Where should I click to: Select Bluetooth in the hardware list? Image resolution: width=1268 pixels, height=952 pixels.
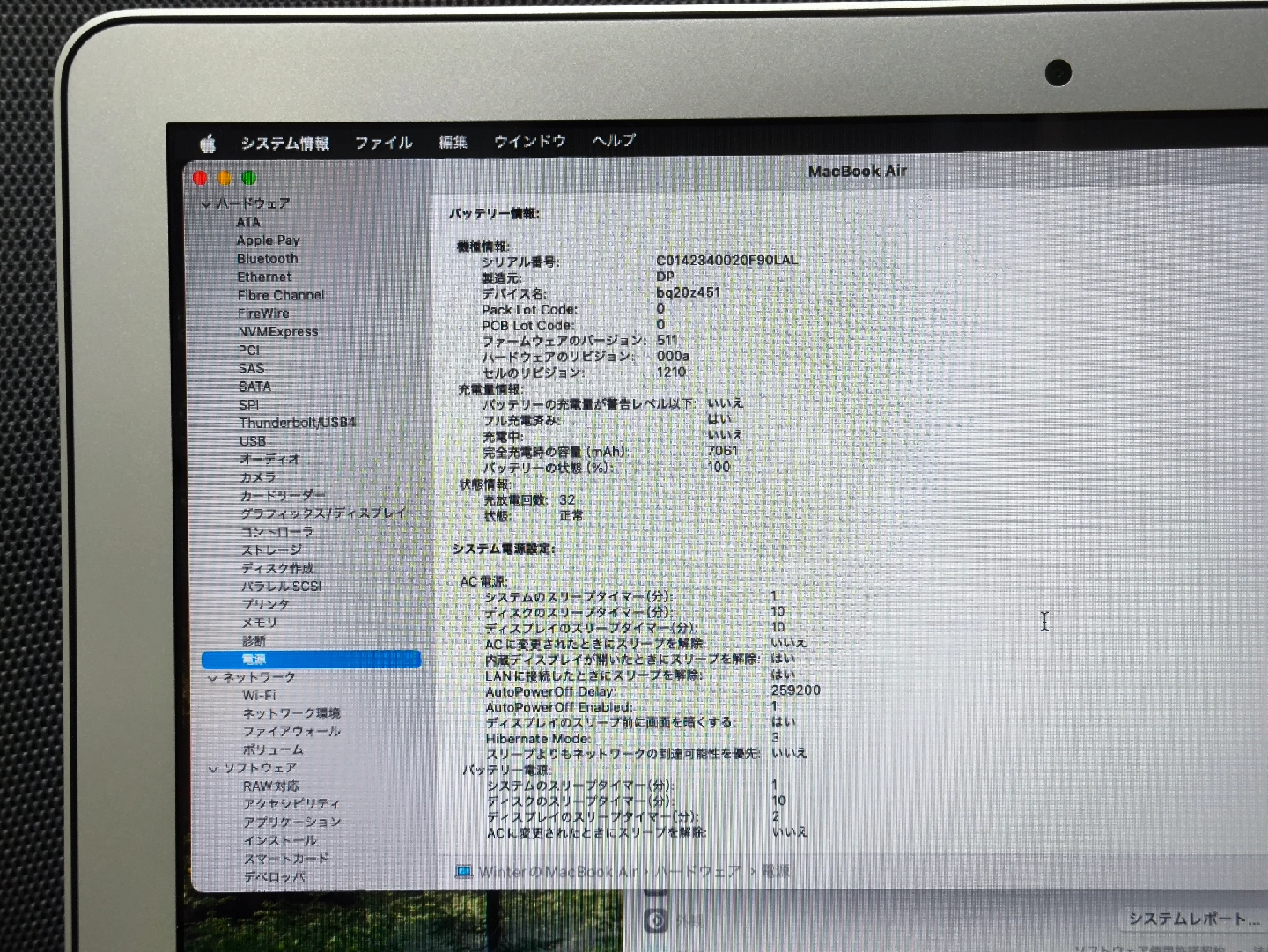pyautogui.click(x=267, y=259)
